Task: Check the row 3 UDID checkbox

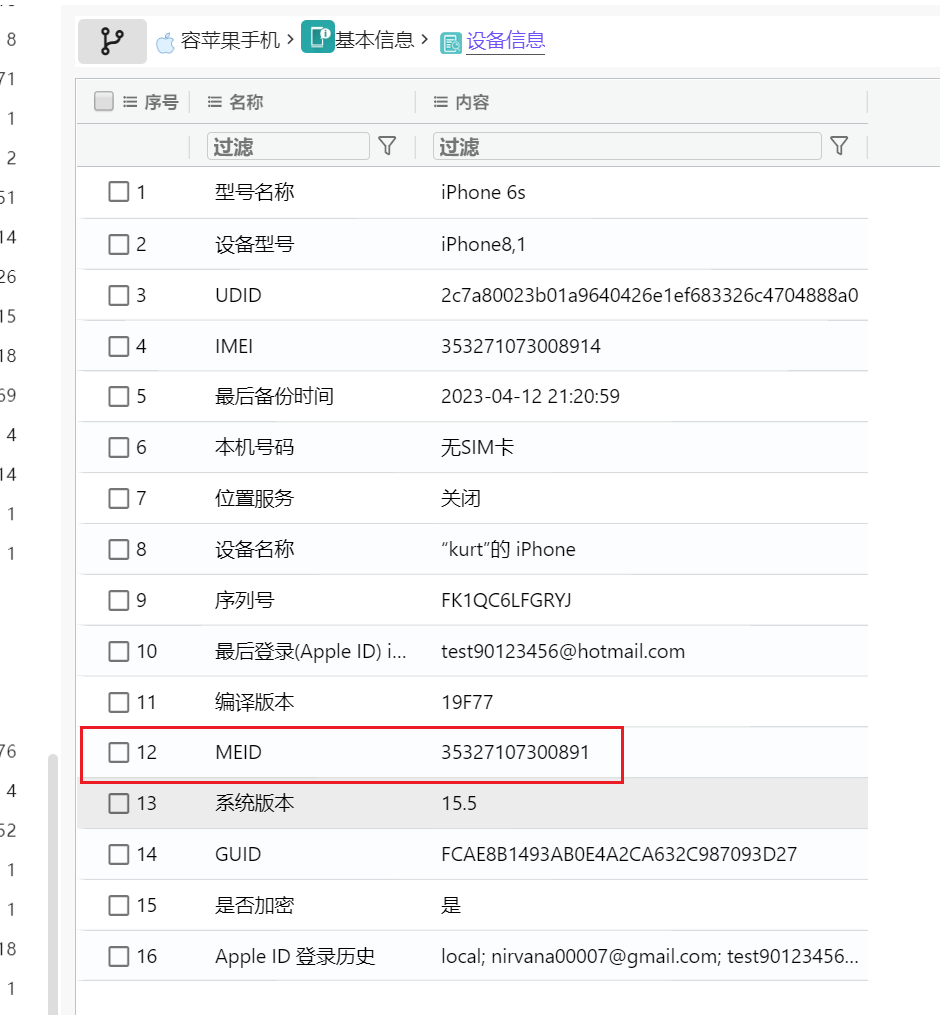Action: pyautogui.click(x=118, y=295)
